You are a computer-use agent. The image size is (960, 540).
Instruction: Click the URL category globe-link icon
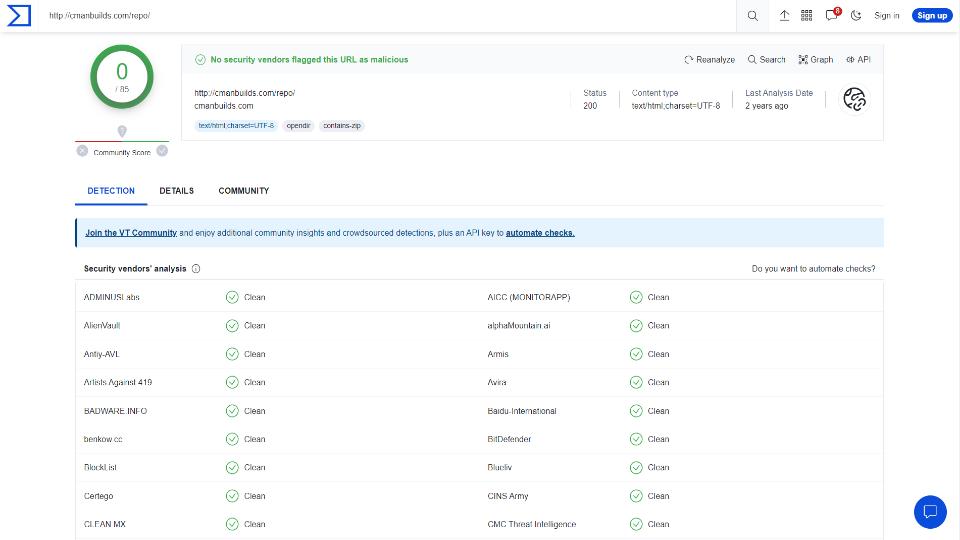click(854, 99)
